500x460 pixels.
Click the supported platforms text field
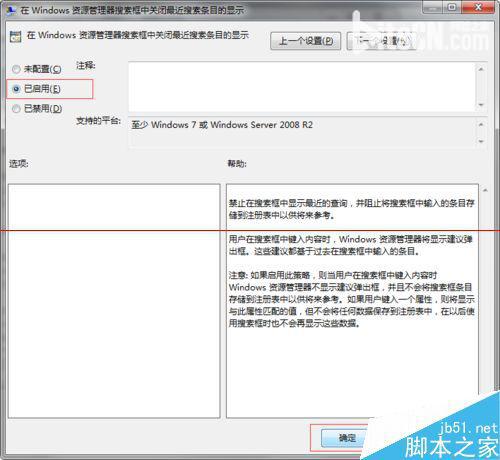click(x=302, y=132)
